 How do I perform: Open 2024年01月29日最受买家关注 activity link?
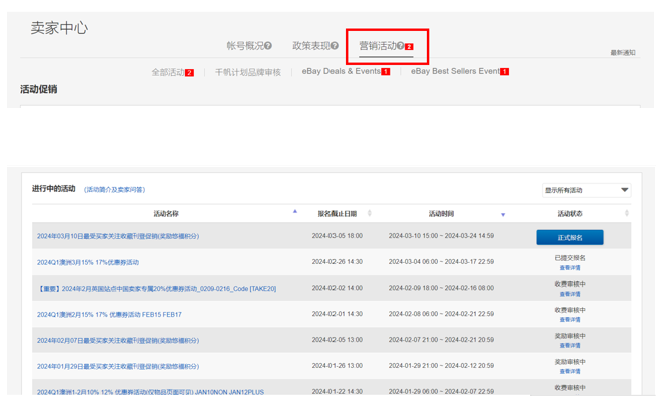[x=118, y=367]
